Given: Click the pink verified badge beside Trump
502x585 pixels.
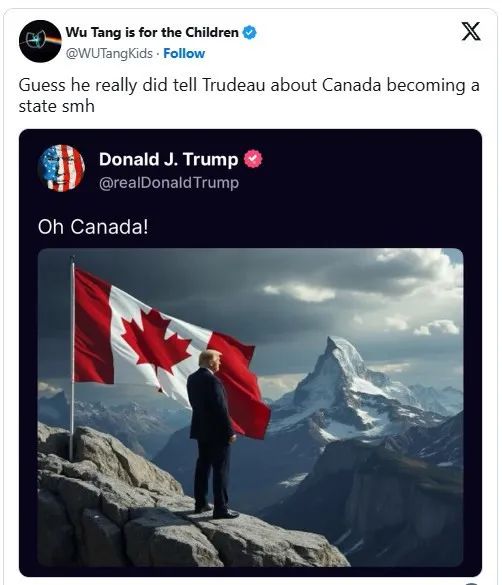Looking at the screenshot, I should click(253, 159).
